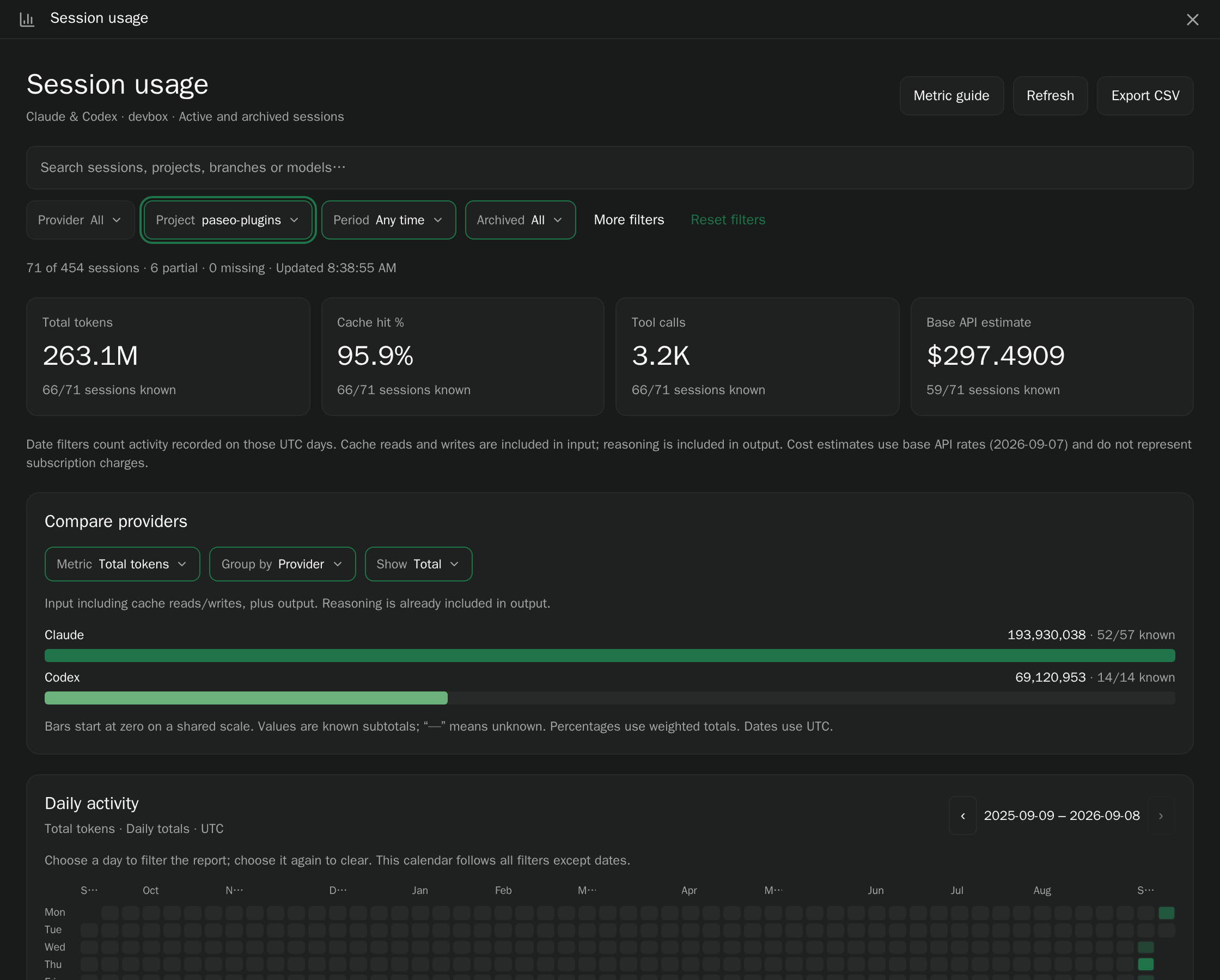Screen dimensions: 1220x980
Task: Click the bar chart icon beside Session usage title
Action: click(27, 19)
